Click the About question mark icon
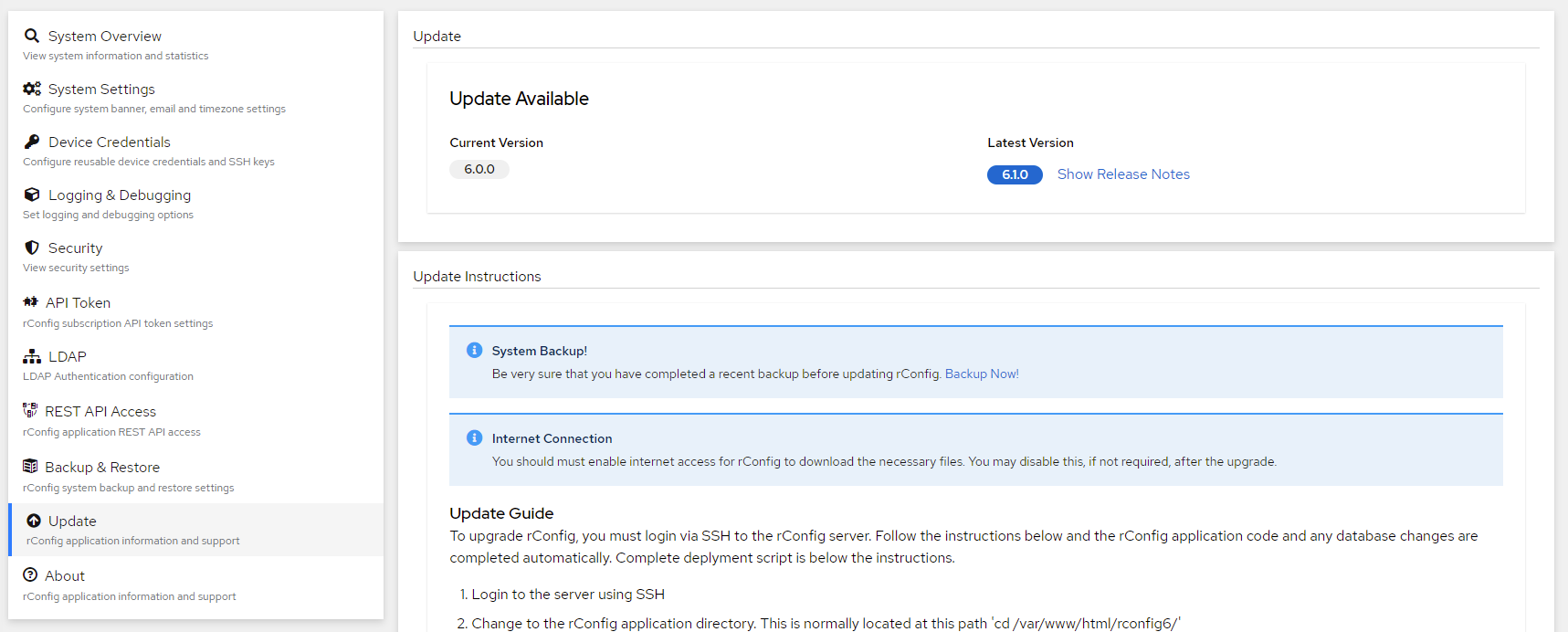Screen dimensions: 1568x632 pyautogui.click(x=30, y=574)
